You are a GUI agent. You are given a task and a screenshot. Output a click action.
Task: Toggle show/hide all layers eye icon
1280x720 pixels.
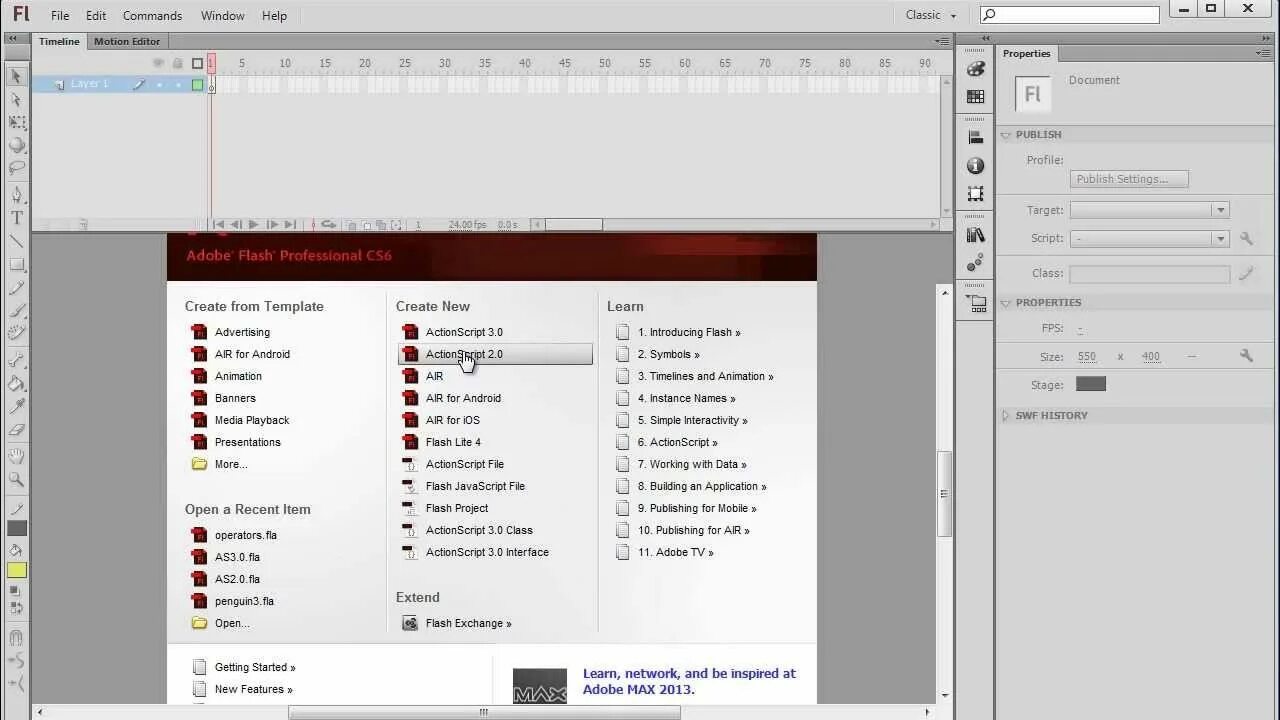[x=158, y=63]
